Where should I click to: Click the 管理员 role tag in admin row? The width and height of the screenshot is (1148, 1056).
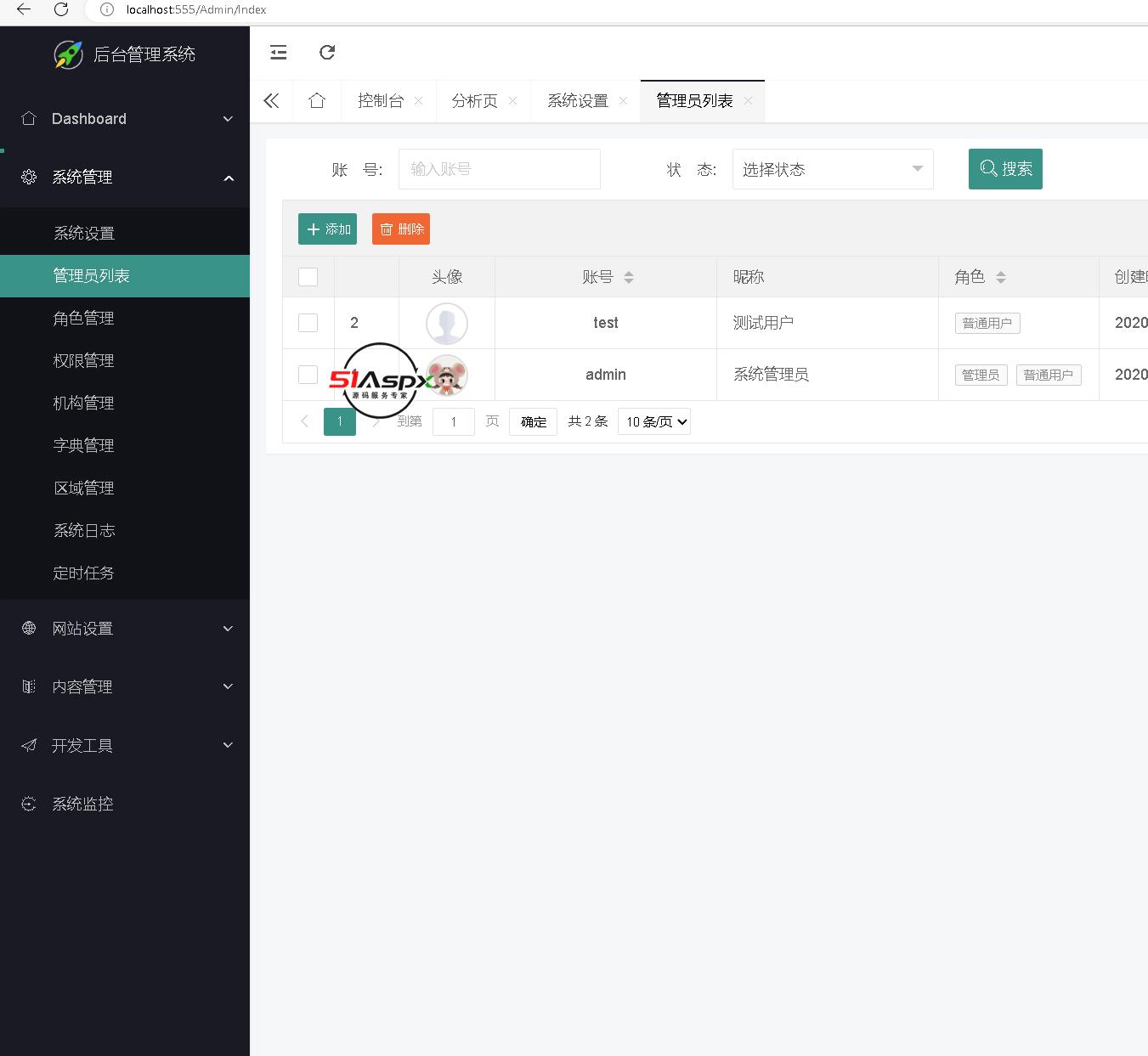pyautogui.click(x=981, y=375)
